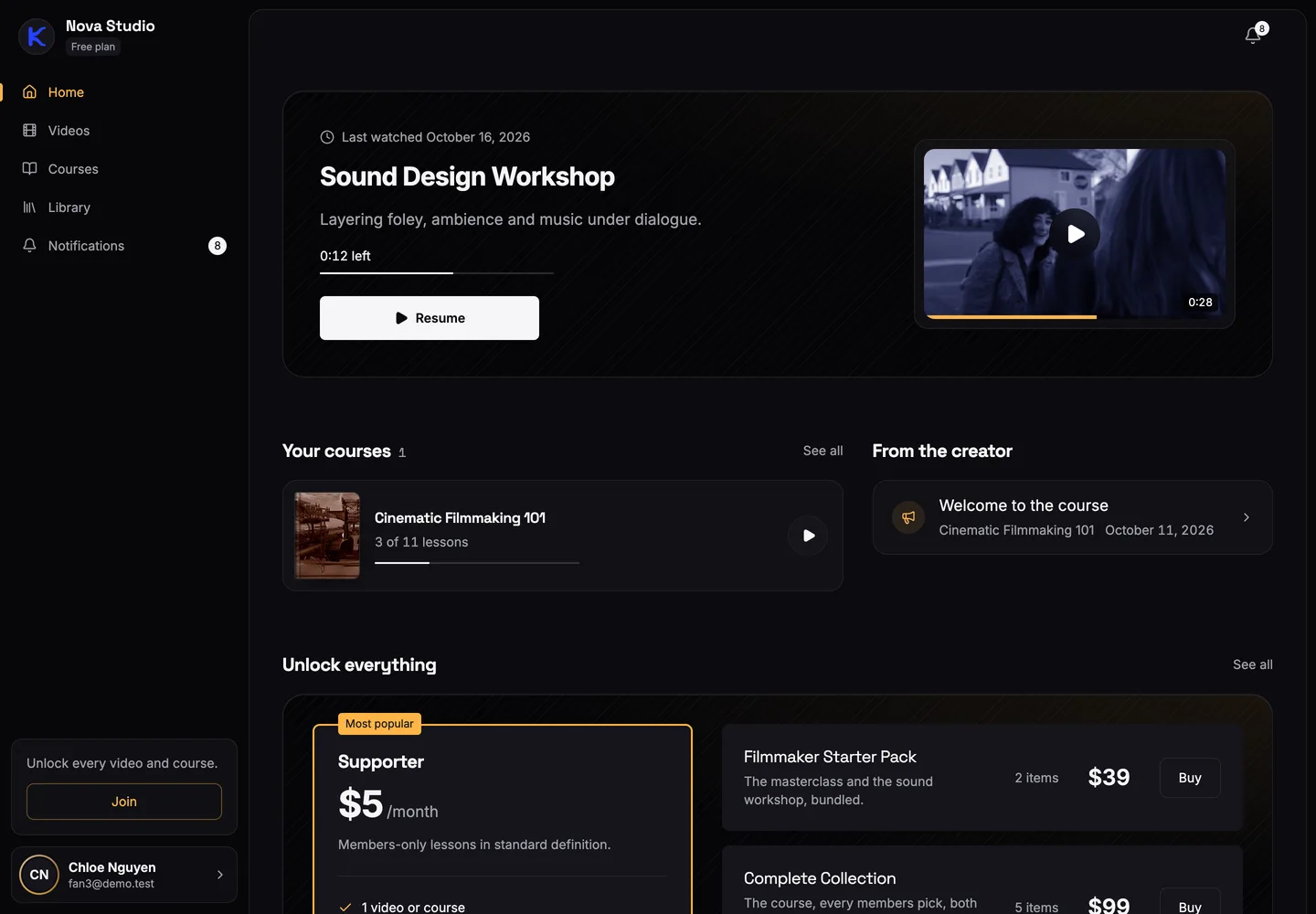Open Library section in sidebar
Image resolution: width=1316 pixels, height=914 pixels.
coord(124,207)
